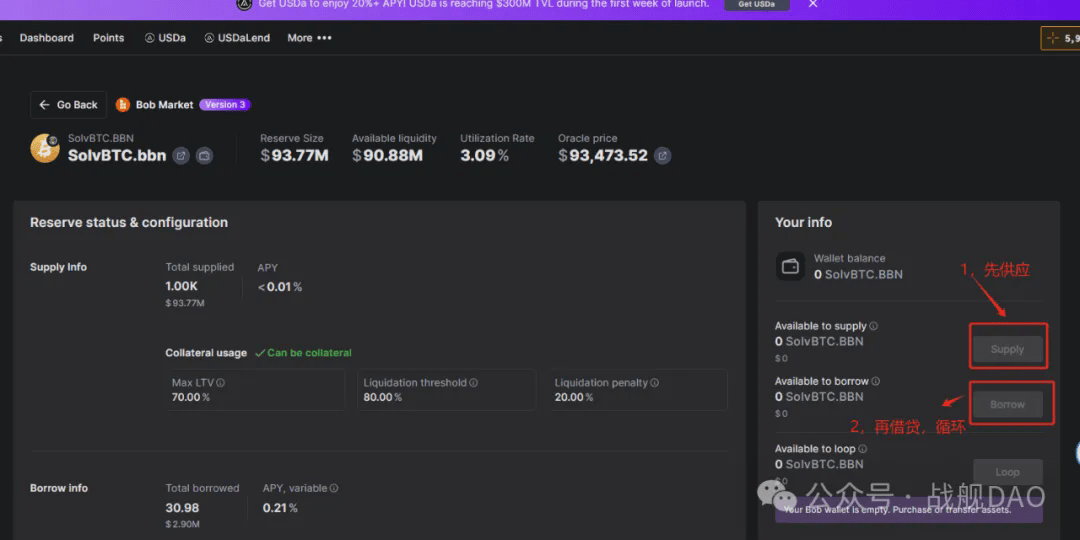This screenshot has height=540, width=1080.
Task: Open the Points nav item
Action: coord(109,38)
